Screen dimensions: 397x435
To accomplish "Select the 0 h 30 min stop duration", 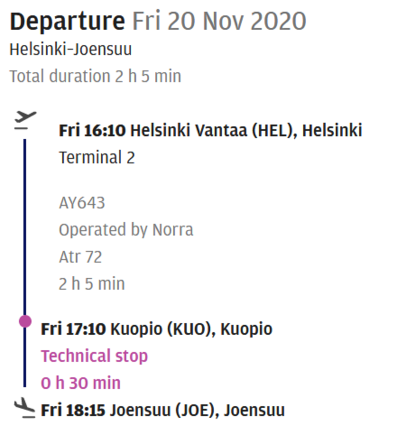I will (81, 383).
